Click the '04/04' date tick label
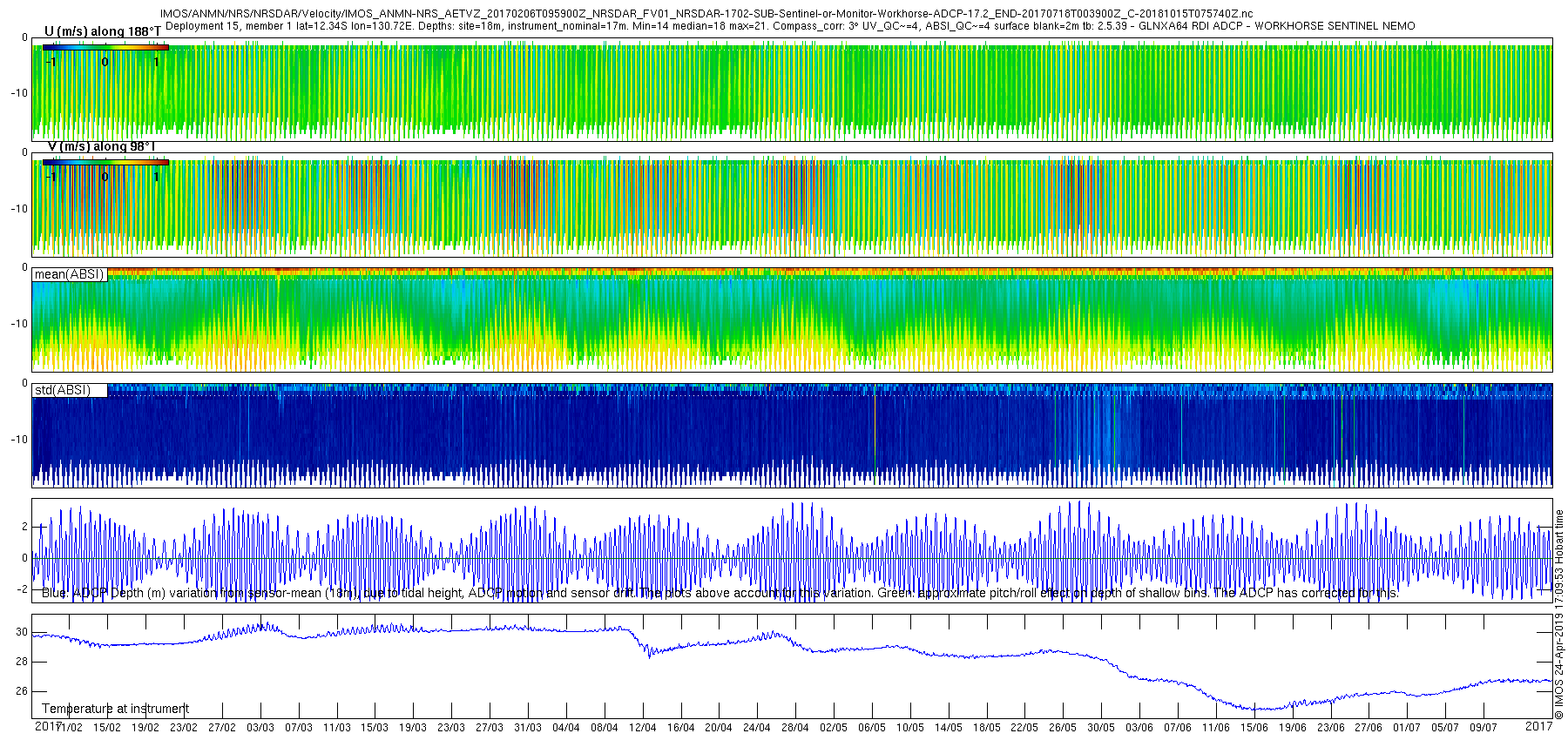The height and width of the screenshot is (740, 1568). (566, 728)
